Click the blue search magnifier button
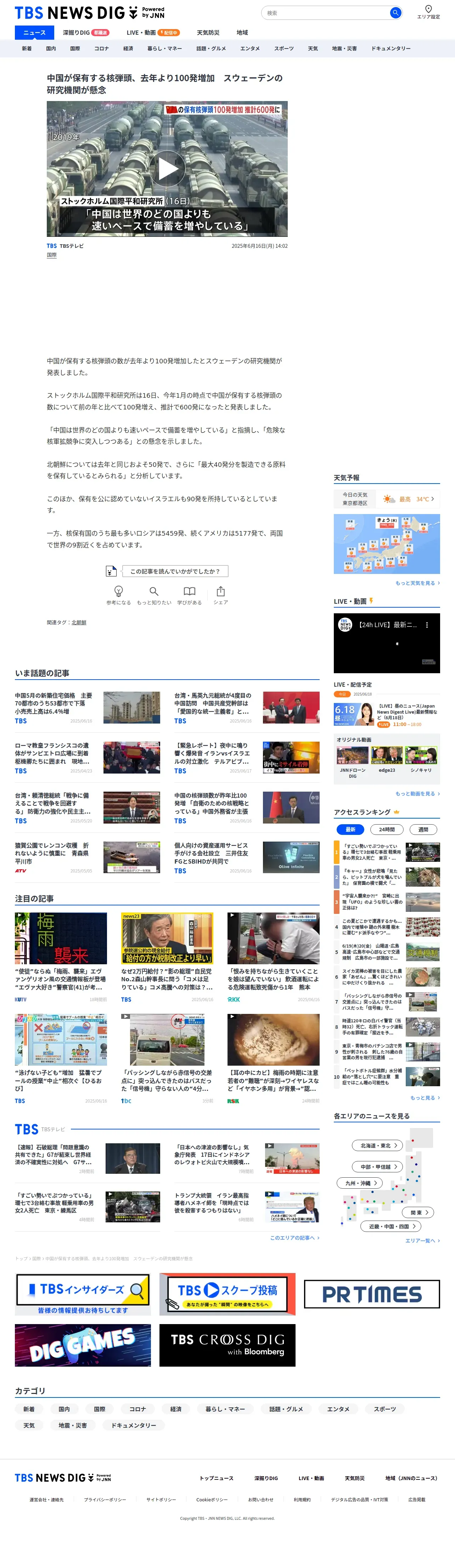The image size is (455, 1568). point(395,13)
